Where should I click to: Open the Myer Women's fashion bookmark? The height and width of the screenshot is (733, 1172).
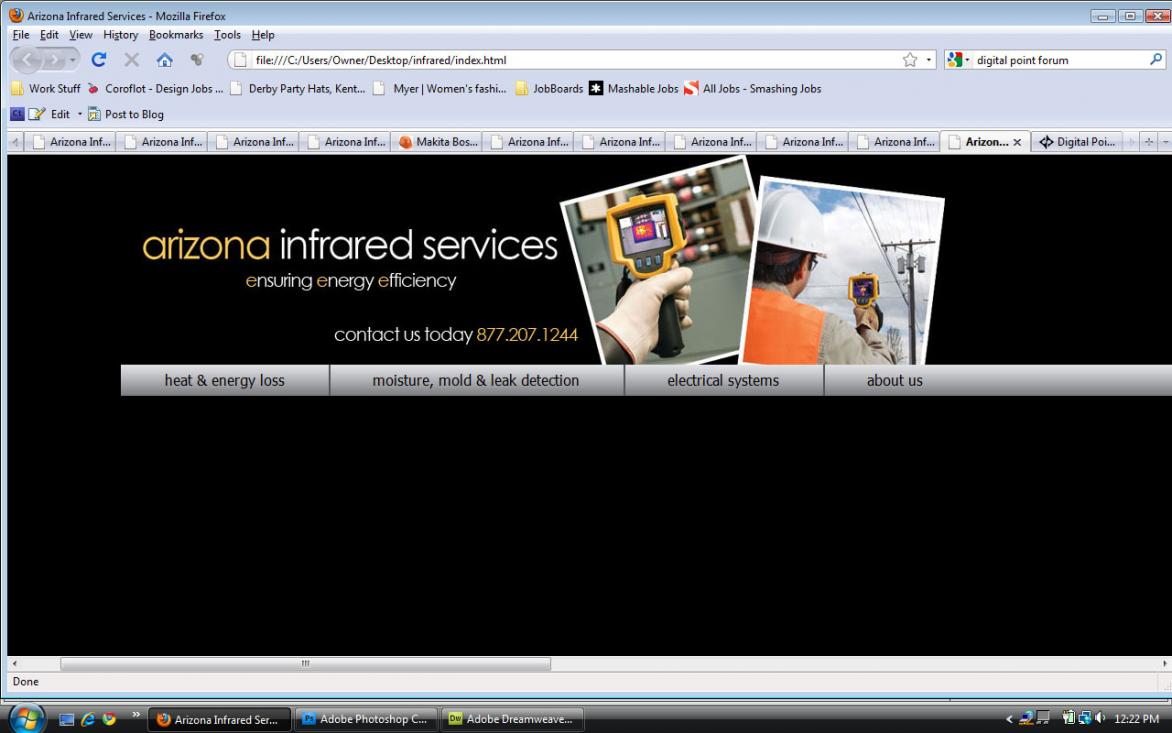coord(440,88)
